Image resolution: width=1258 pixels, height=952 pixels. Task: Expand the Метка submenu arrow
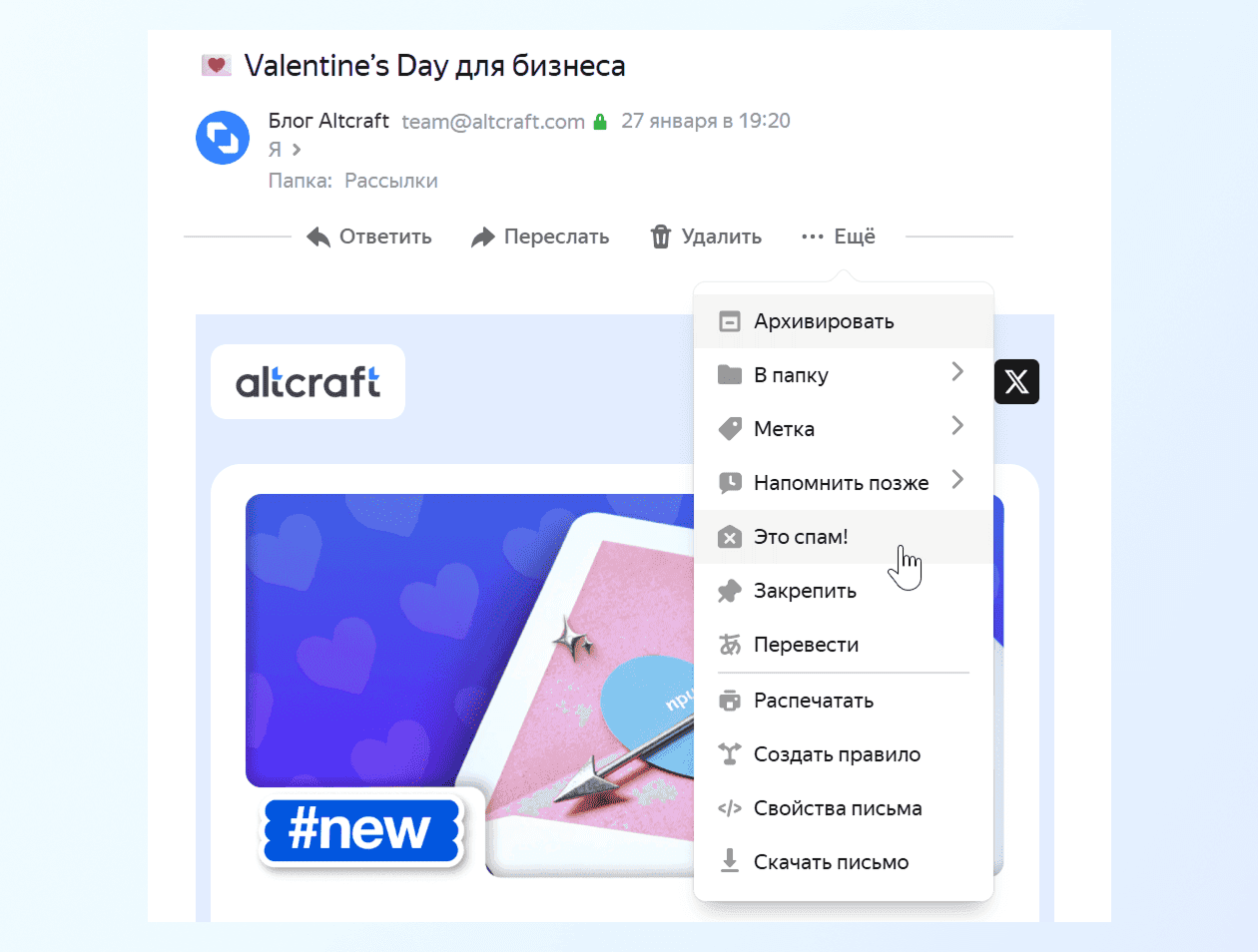click(957, 426)
